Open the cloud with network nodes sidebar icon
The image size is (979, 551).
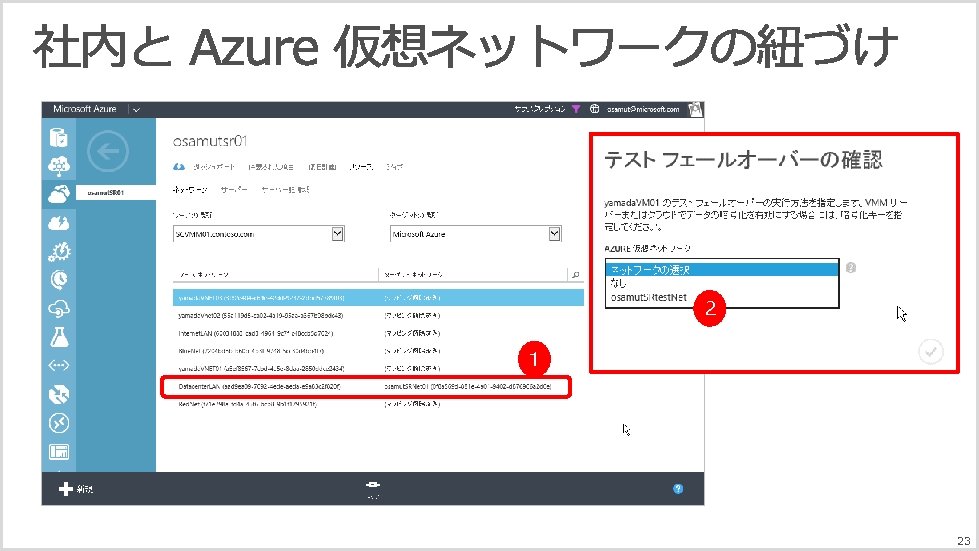pos(59,165)
